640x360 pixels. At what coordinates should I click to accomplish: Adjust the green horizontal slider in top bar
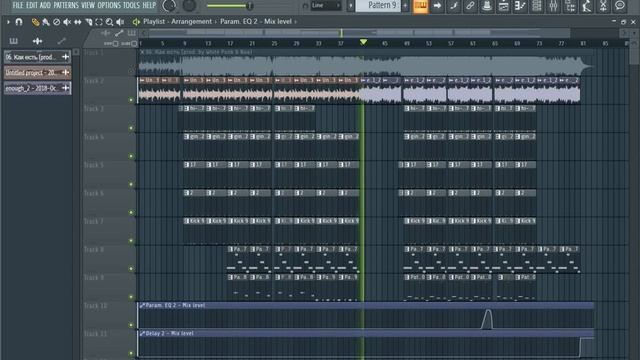point(230,6)
